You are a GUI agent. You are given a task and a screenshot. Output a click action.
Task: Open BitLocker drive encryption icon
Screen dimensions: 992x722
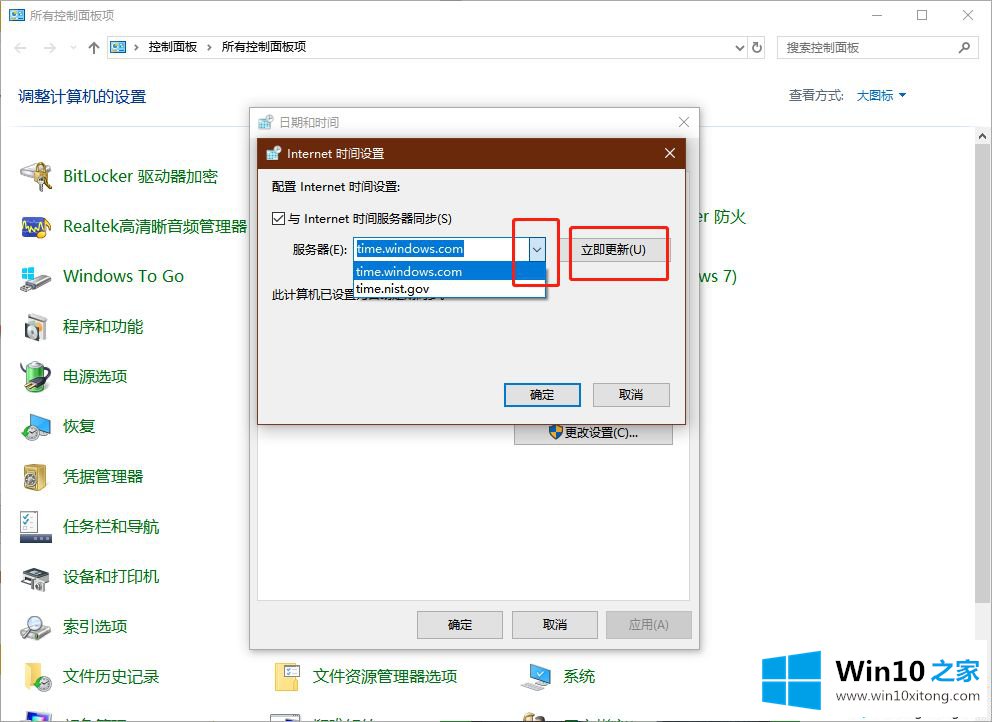tap(36, 177)
